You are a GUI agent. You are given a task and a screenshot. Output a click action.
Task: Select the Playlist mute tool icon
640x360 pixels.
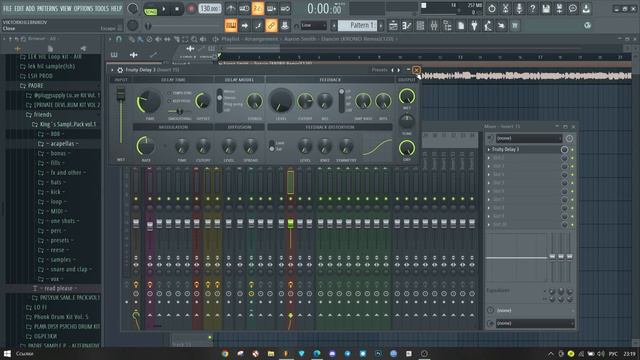click(158, 39)
